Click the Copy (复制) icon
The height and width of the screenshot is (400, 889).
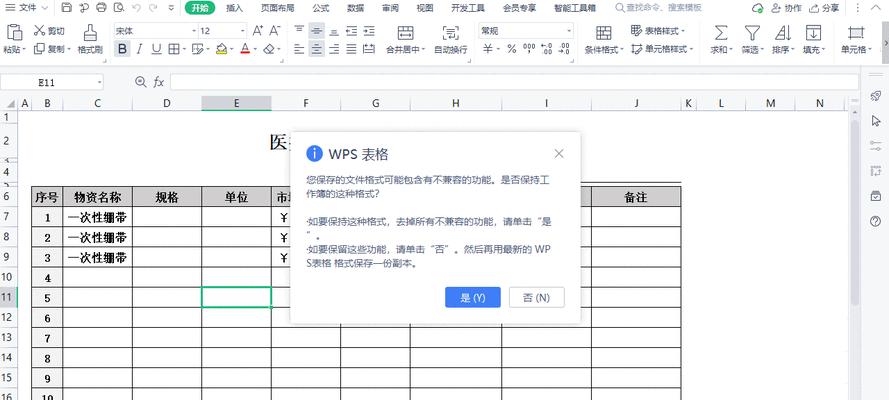pyautogui.click(x=39, y=49)
